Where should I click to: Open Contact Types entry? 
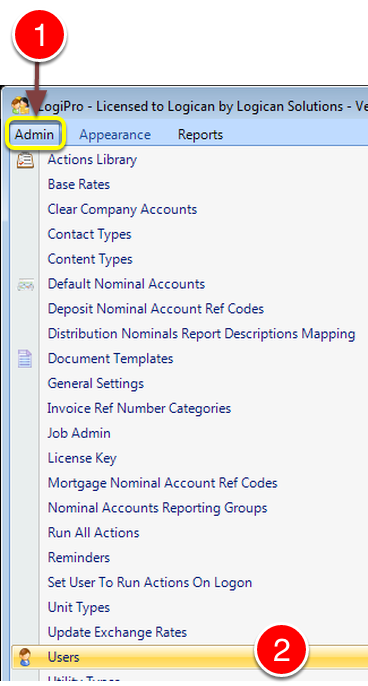point(89,234)
